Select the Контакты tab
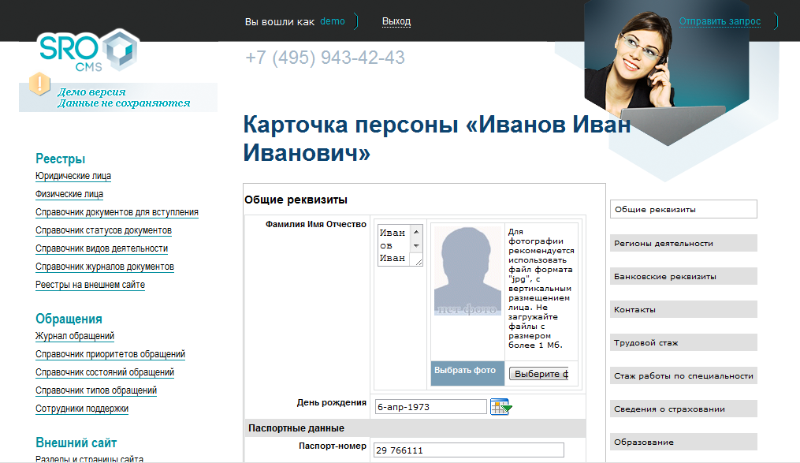The width and height of the screenshot is (800, 463). coord(682,310)
